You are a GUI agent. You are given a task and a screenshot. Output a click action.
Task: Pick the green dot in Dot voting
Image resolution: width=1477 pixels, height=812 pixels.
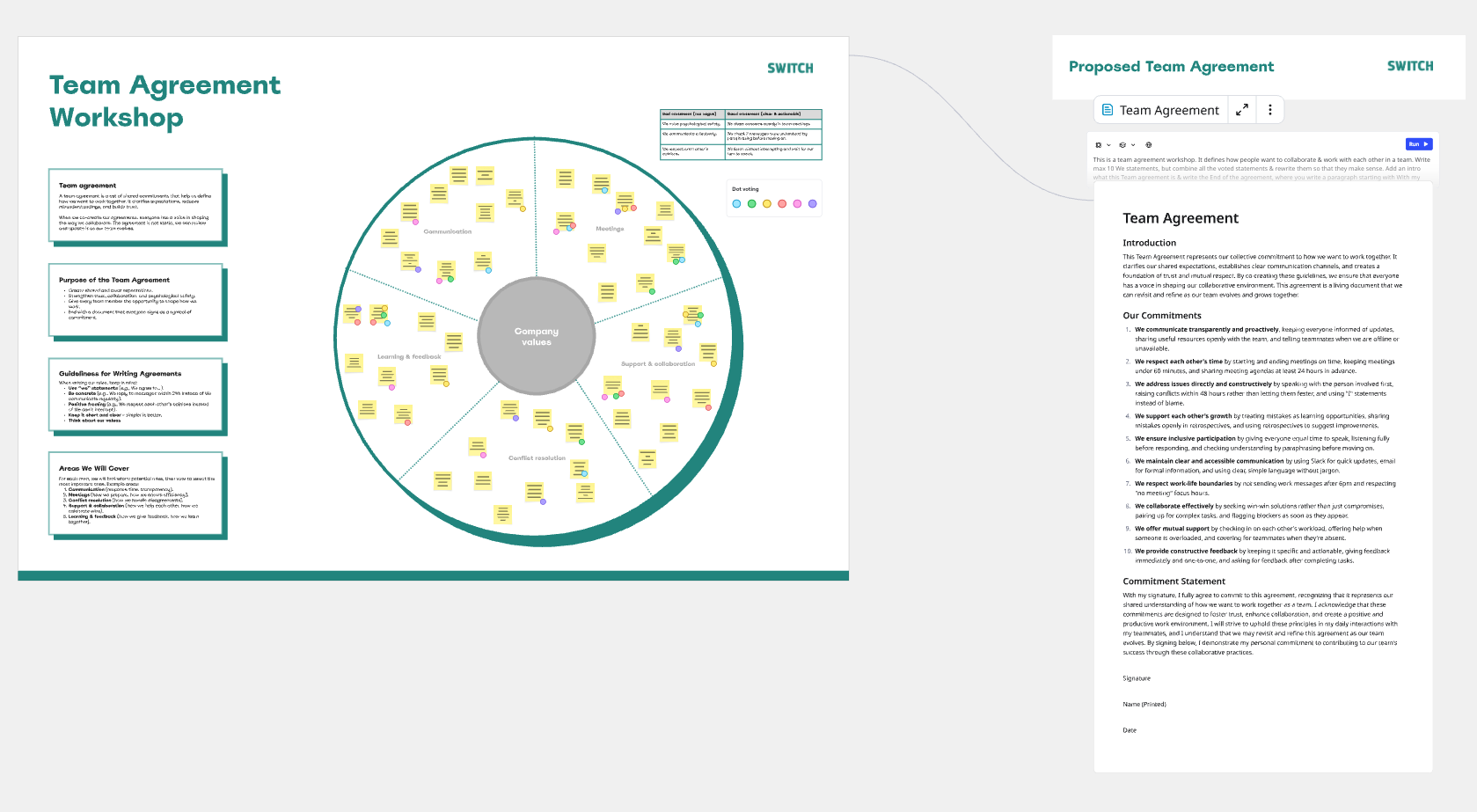click(x=751, y=204)
